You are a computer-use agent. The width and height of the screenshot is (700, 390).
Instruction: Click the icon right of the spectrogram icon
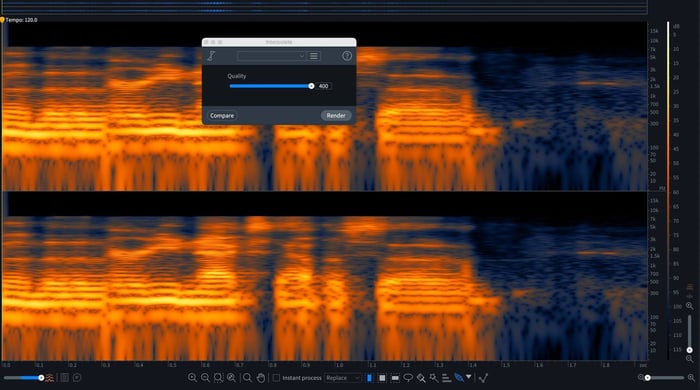coord(65,378)
